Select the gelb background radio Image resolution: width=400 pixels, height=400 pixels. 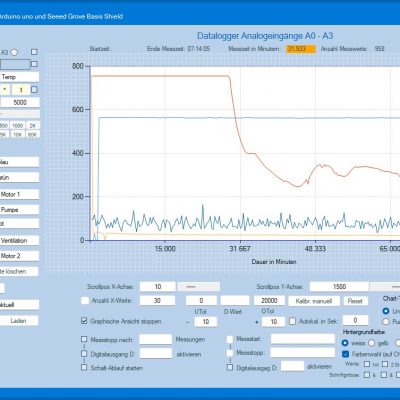point(371,343)
